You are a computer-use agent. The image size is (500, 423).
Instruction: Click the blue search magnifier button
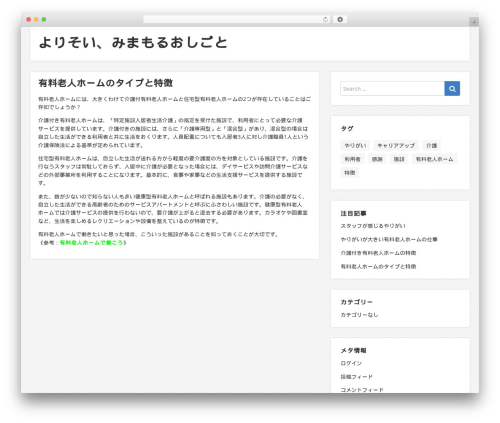tap(452, 89)
